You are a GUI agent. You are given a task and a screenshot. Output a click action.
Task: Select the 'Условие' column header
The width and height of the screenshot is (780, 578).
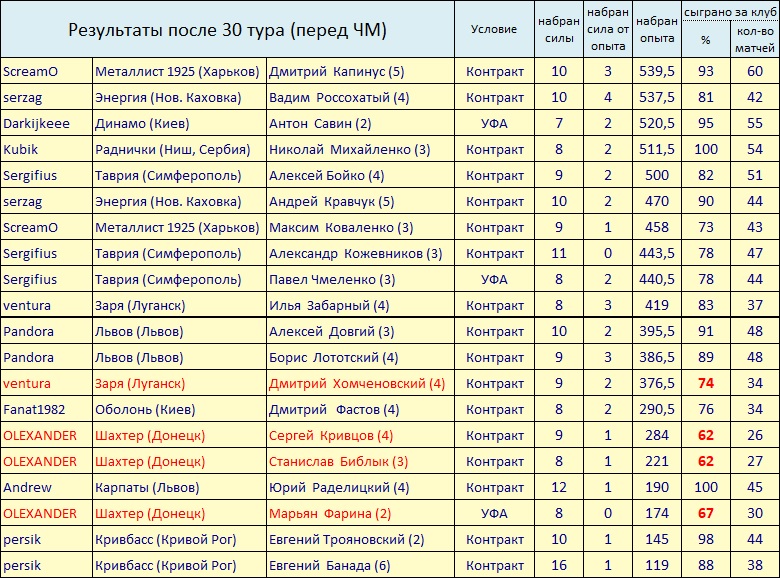494,29
